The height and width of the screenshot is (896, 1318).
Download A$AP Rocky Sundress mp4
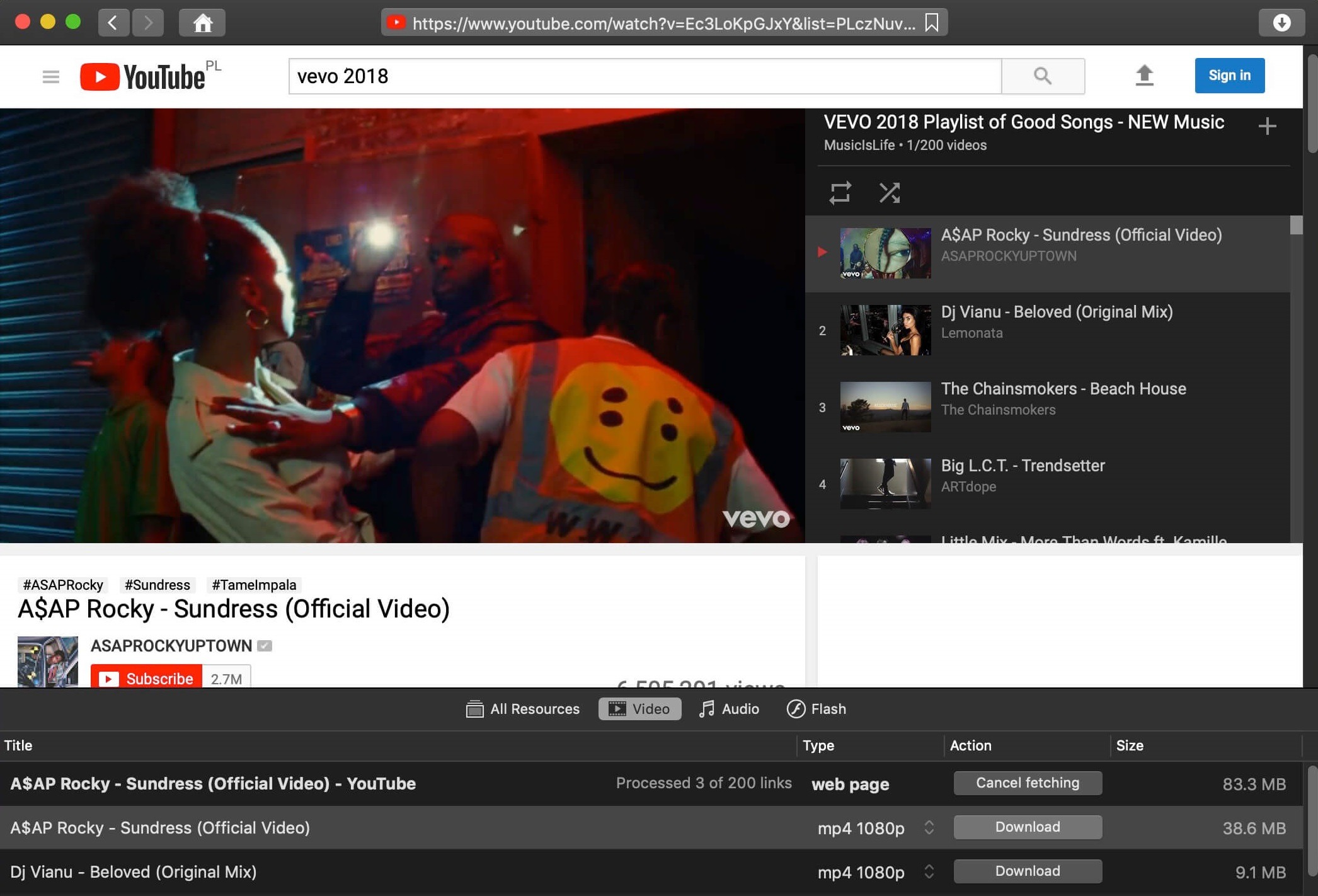[1028, 827]
